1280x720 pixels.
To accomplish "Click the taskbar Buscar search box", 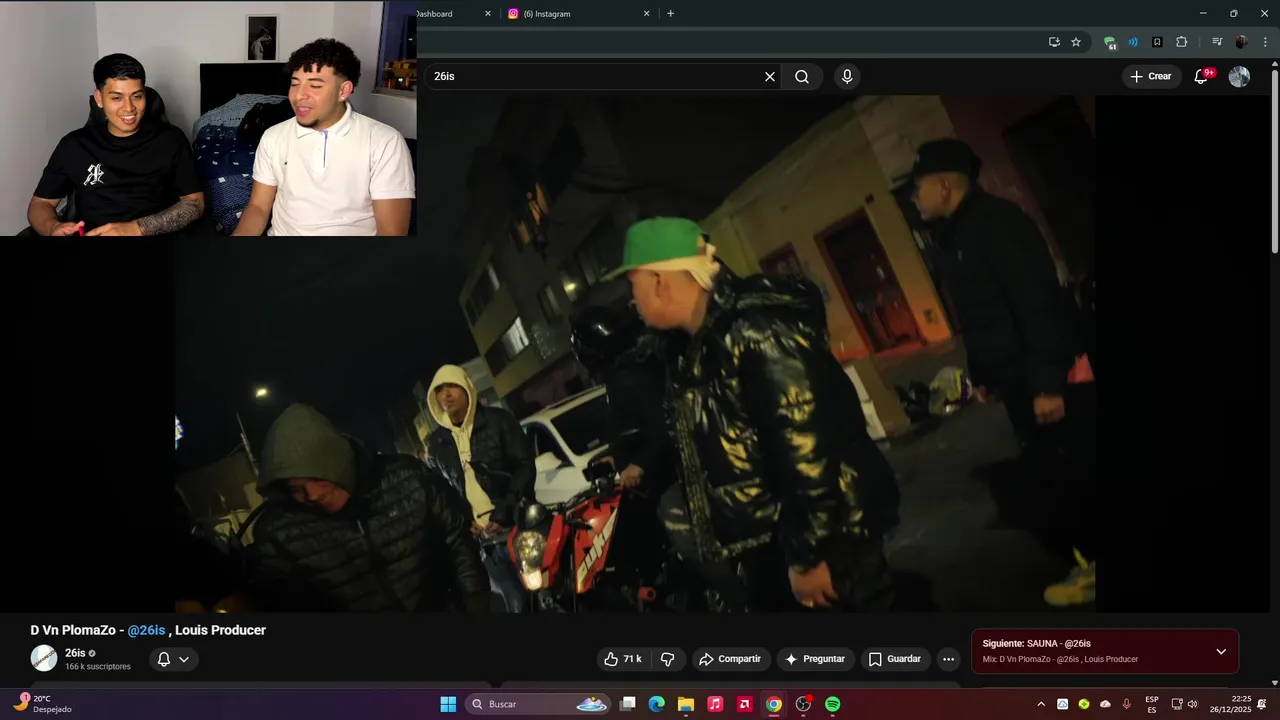I will click(538, 704).
